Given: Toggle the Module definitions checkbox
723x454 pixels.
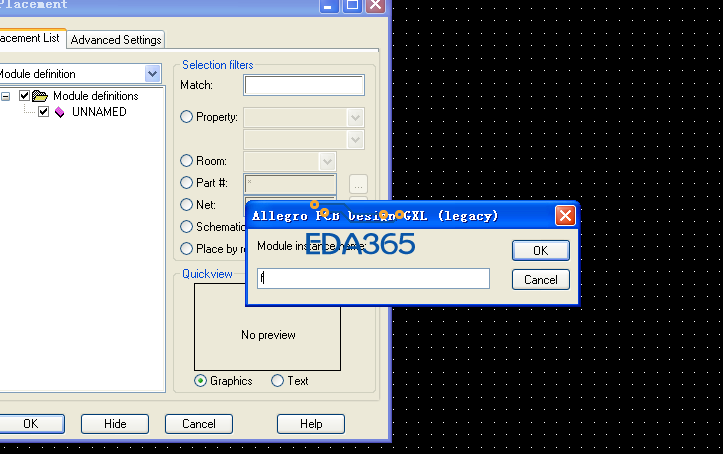Looking at the screenshot, I should click(24, 96).
